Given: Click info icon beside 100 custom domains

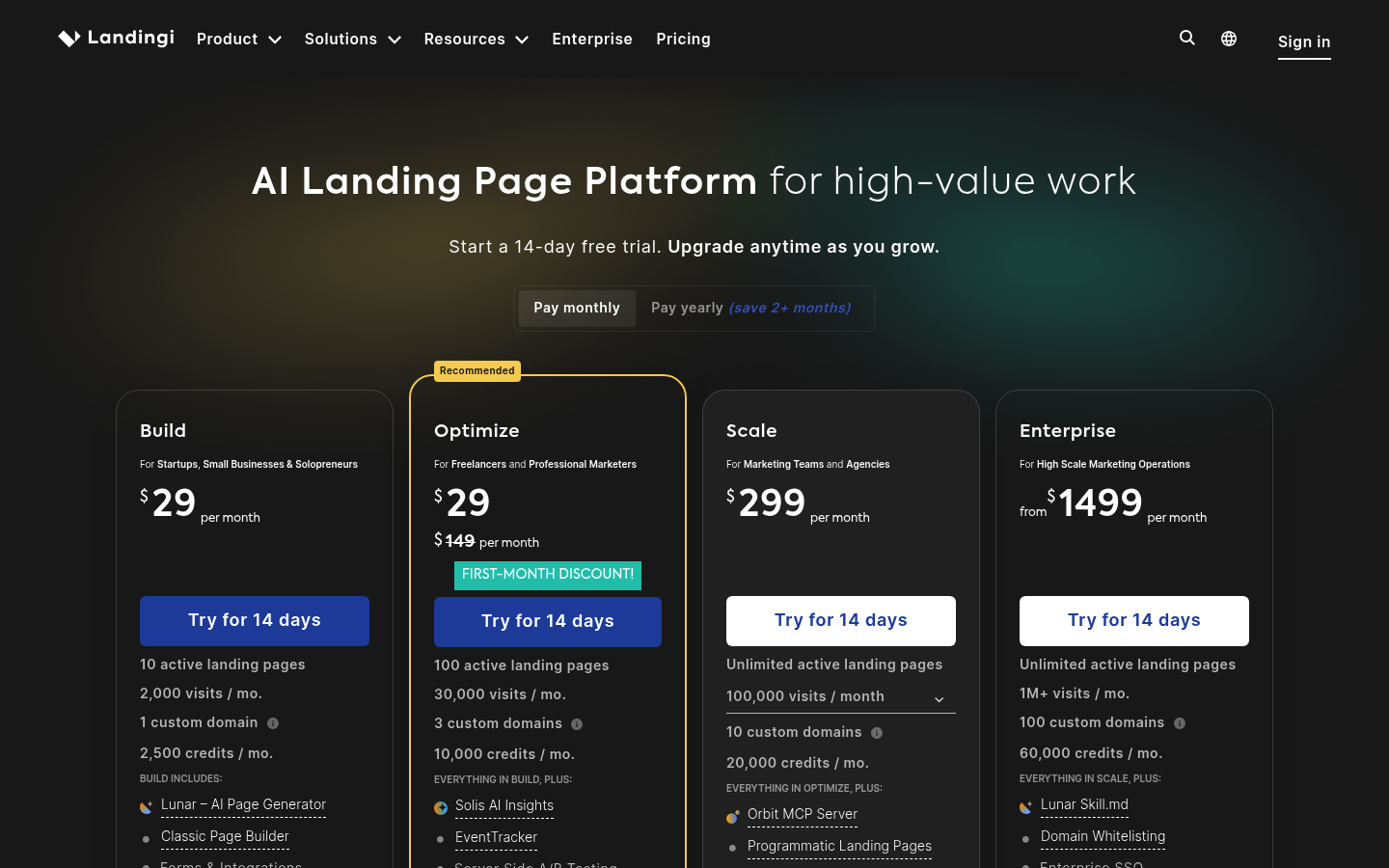Looking at the screenshot, I should coord(1180,723).
